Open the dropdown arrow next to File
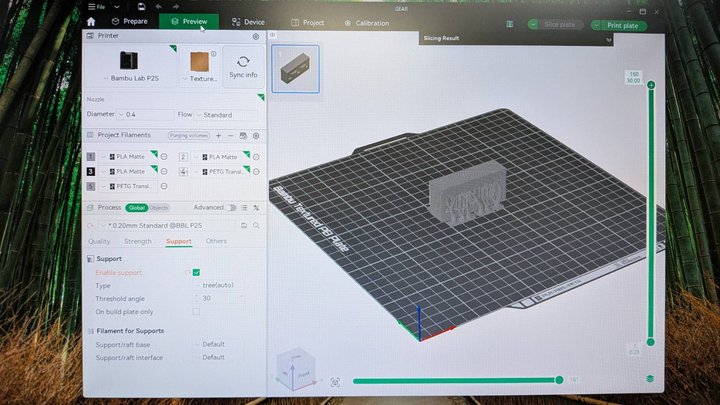 (x=117, y=7)
